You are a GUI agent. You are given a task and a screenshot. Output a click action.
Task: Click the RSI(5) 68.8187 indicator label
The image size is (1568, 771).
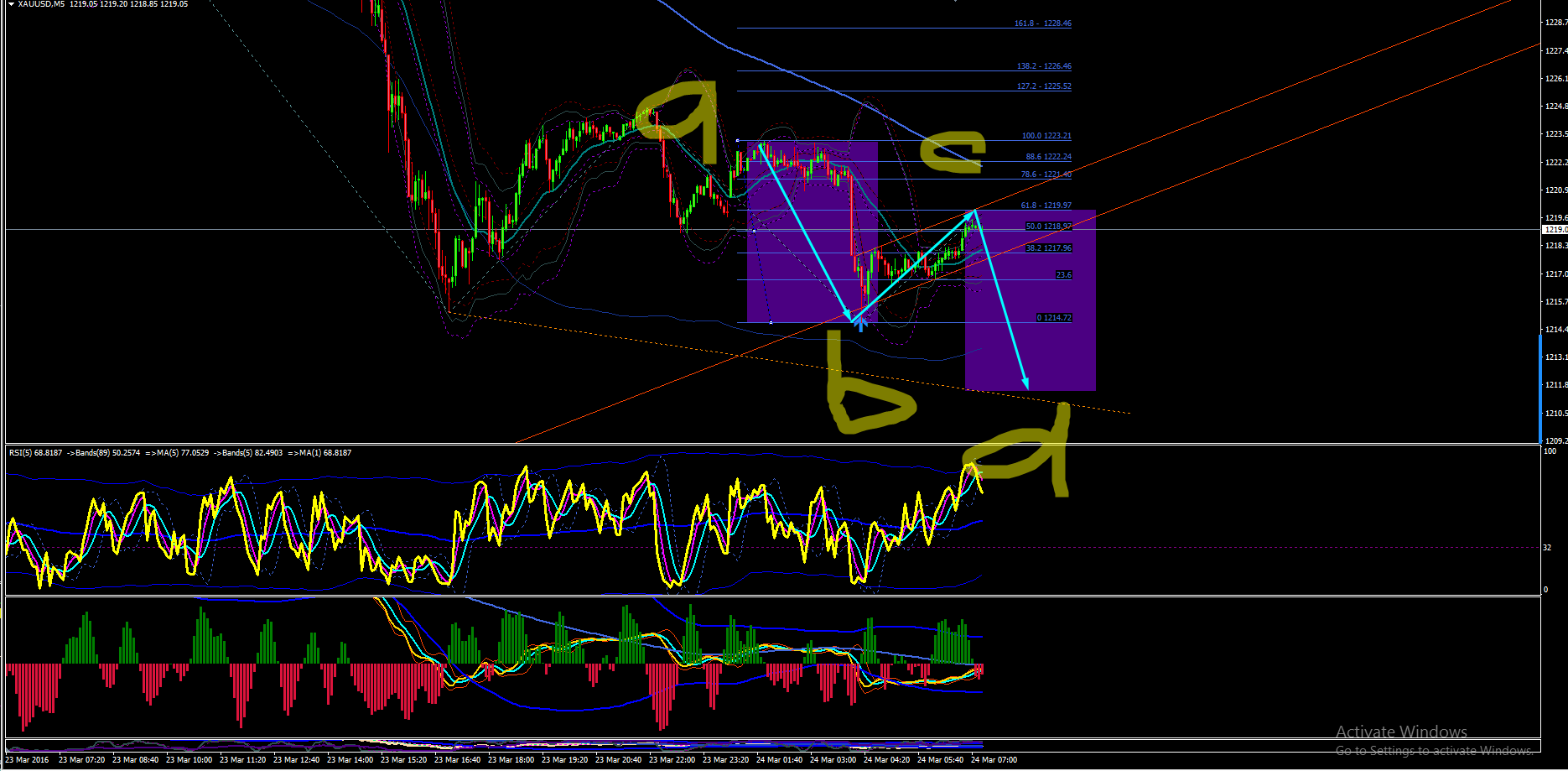click(35, 453)
